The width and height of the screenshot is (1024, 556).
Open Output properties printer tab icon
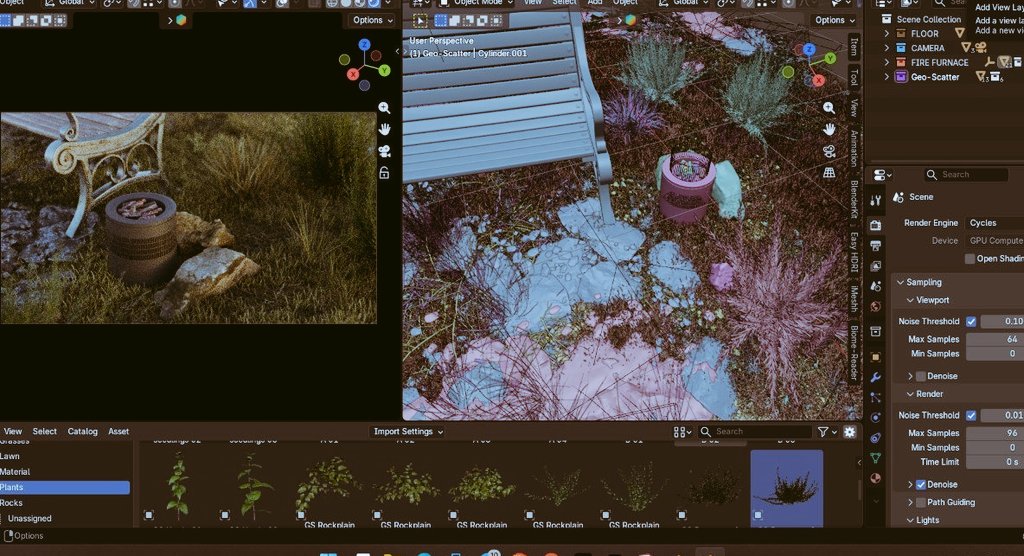[876, 246]
